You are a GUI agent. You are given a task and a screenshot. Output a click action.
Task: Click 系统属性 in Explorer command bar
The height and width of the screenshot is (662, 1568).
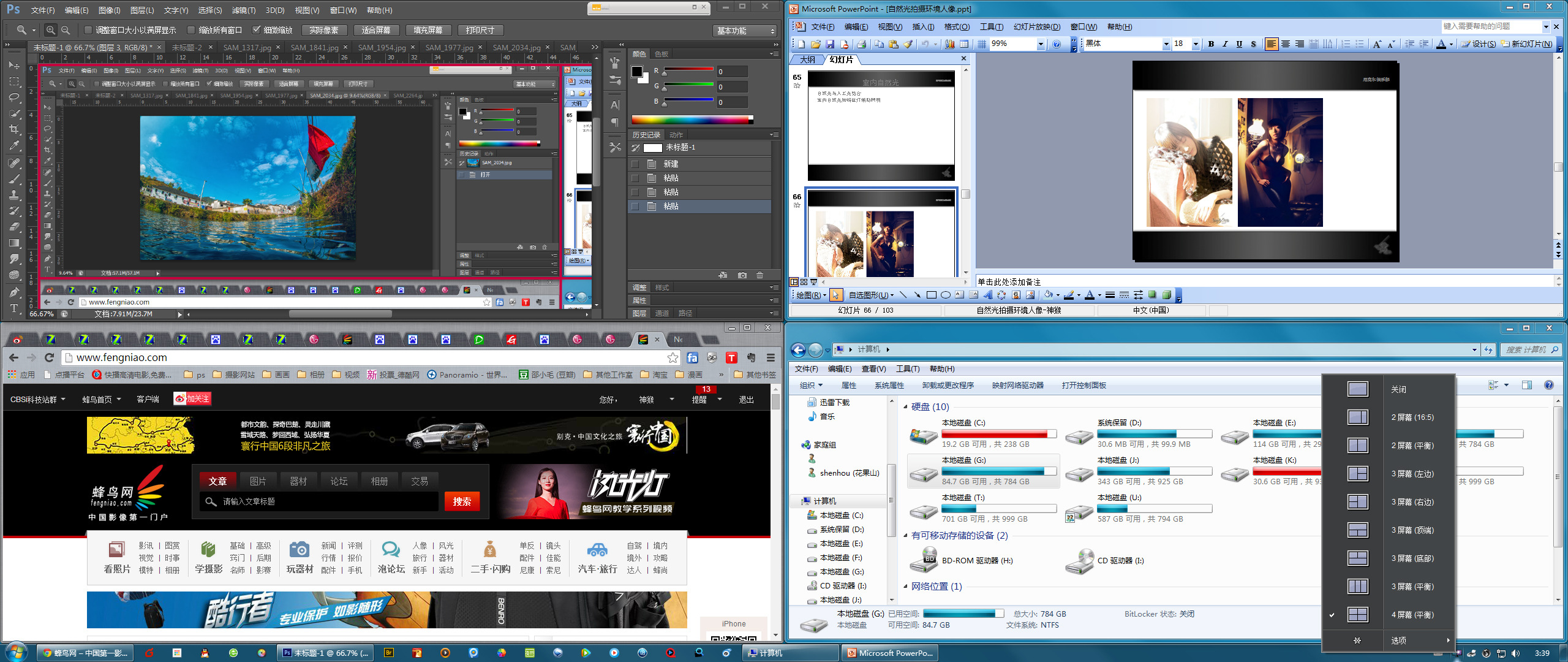click(889, 386)
